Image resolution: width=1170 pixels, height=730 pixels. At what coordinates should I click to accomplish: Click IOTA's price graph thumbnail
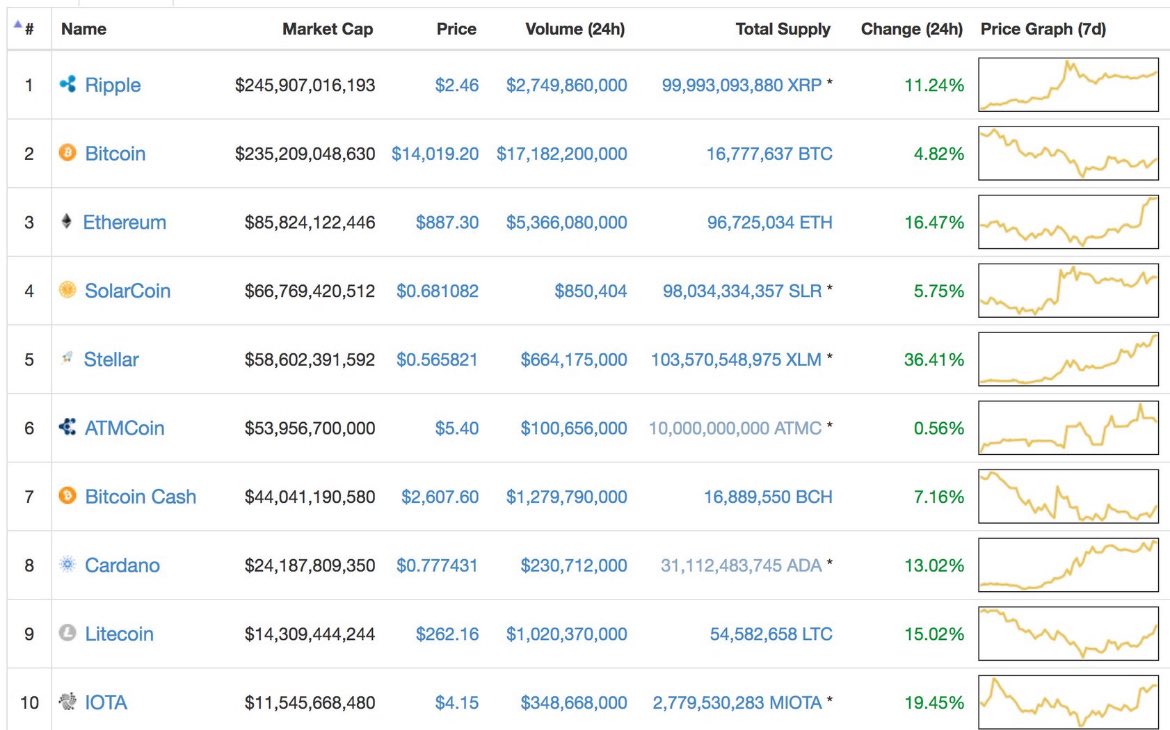tap(1068, 702)
